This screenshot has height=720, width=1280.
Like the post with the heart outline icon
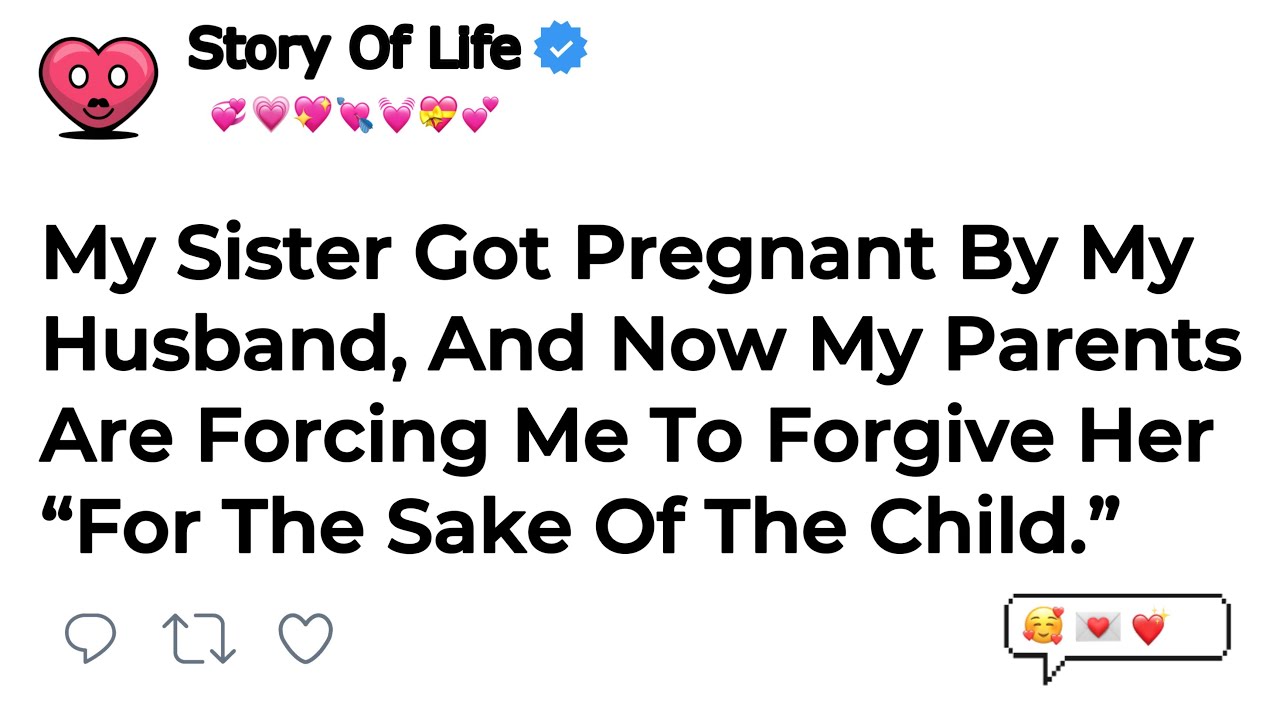pyautogui.click(x=306, y=638)
